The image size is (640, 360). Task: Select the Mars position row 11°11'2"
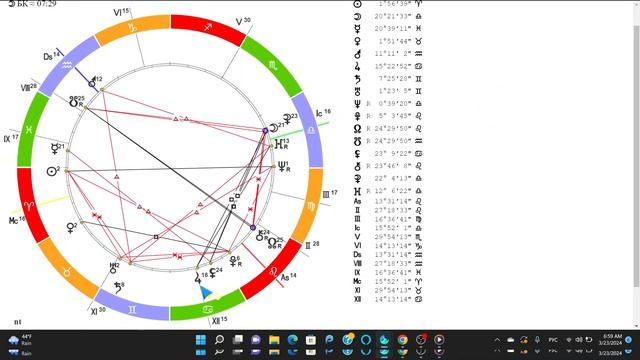pyautogui.click(x=388, y=53)
